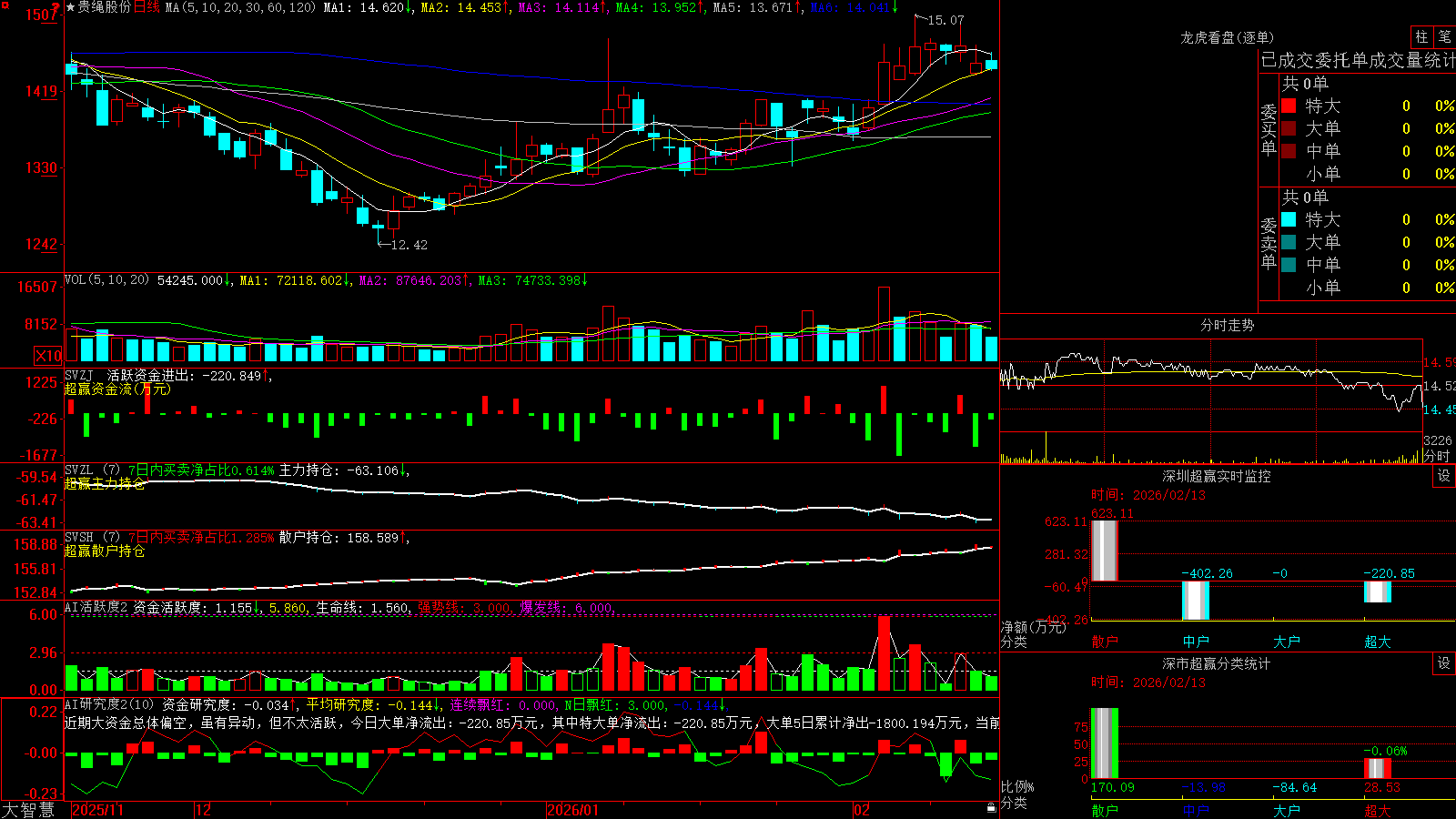
Task: Click the dark red 中单 buy order swatch
Action: [x=1289, y=150]
